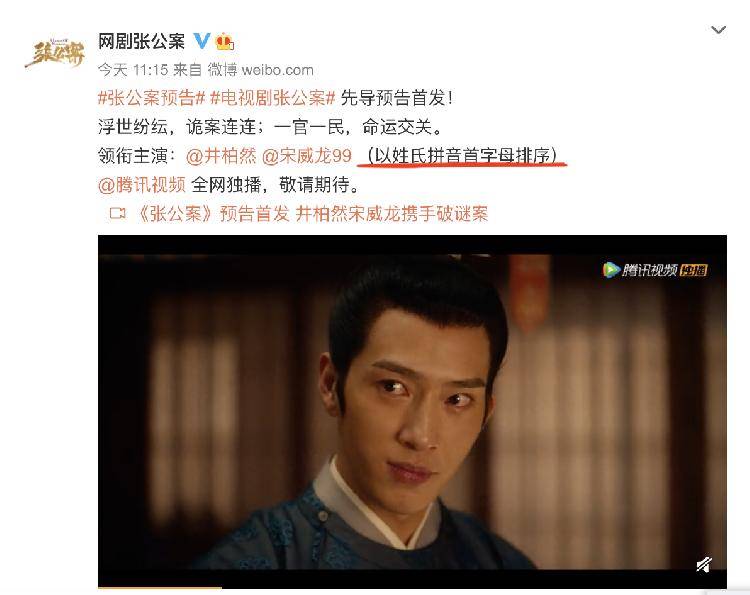750x595 pixels.
Task: Expand the post options chevron menu
Action: point(718,30)
